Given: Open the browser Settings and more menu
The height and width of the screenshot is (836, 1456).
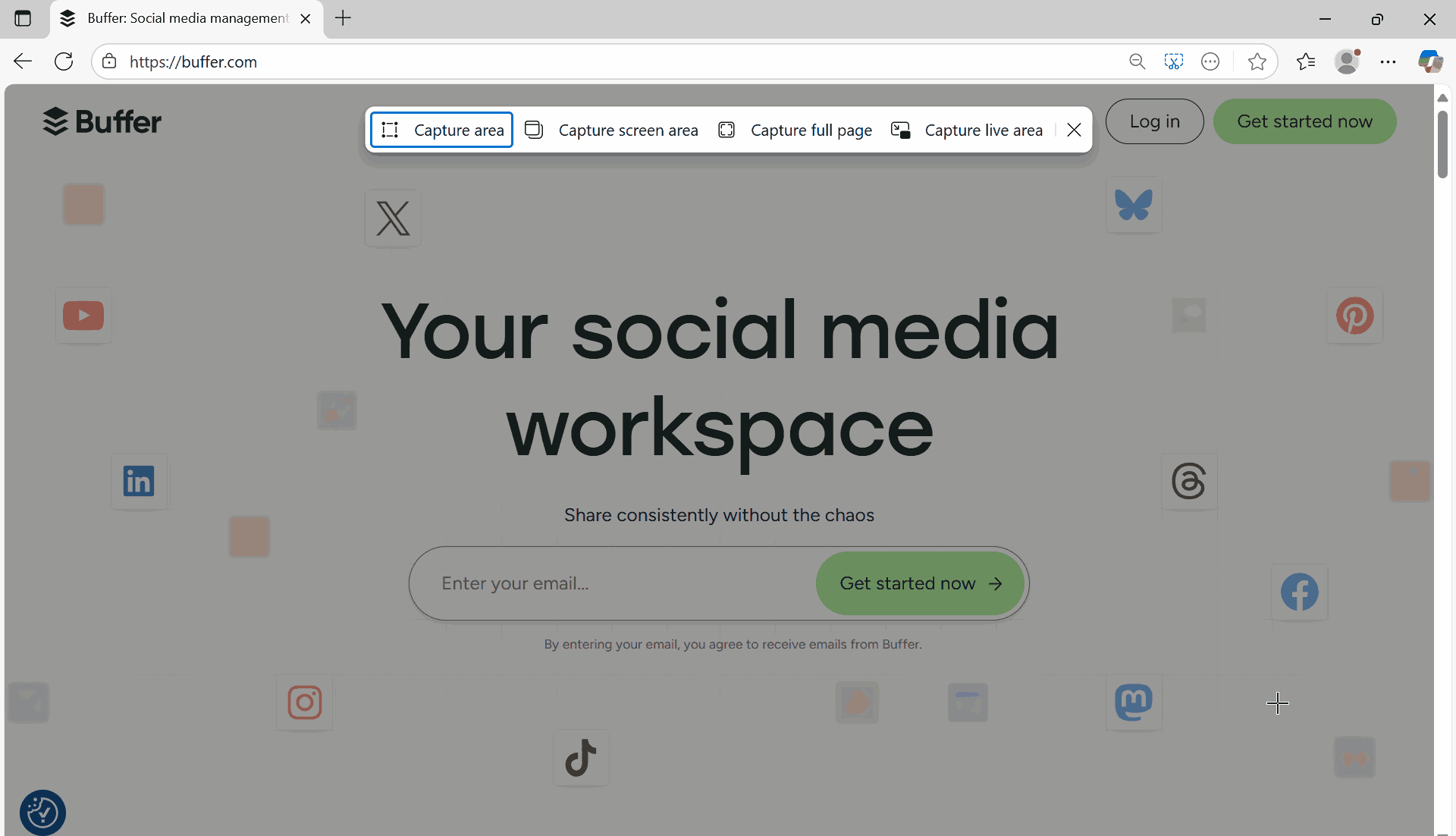Looking at the screenshot, I should [1389, 61].
